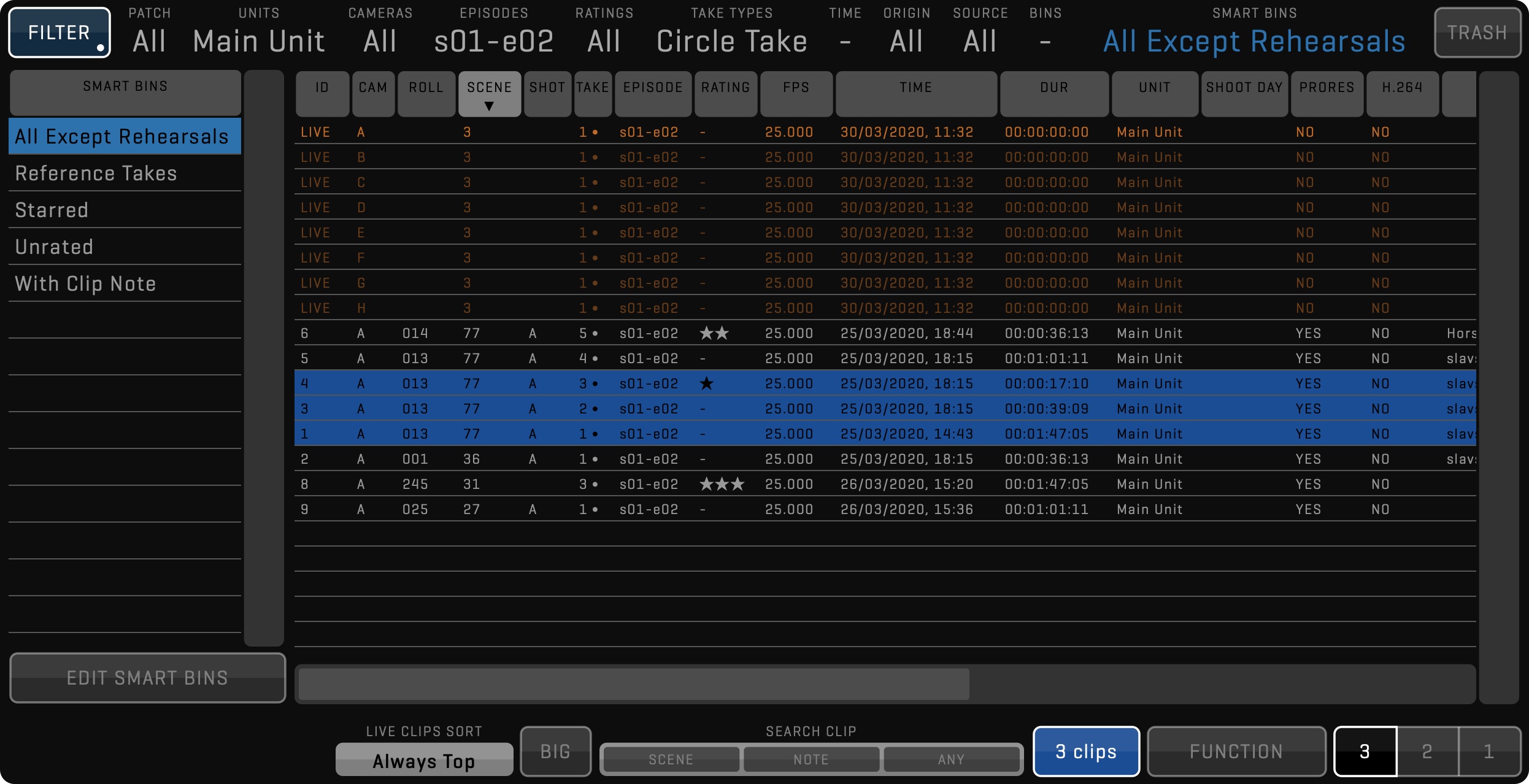Open the TRASH bin
The width and height of the screenshot is (1529, 784).
pyautogui.click(x=1477, y=32)
